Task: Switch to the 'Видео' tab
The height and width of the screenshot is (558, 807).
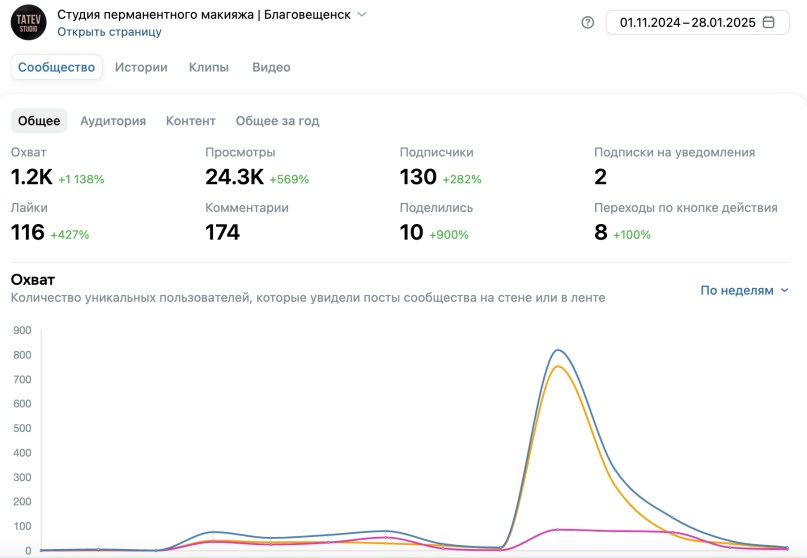Action: coord(271,67)
